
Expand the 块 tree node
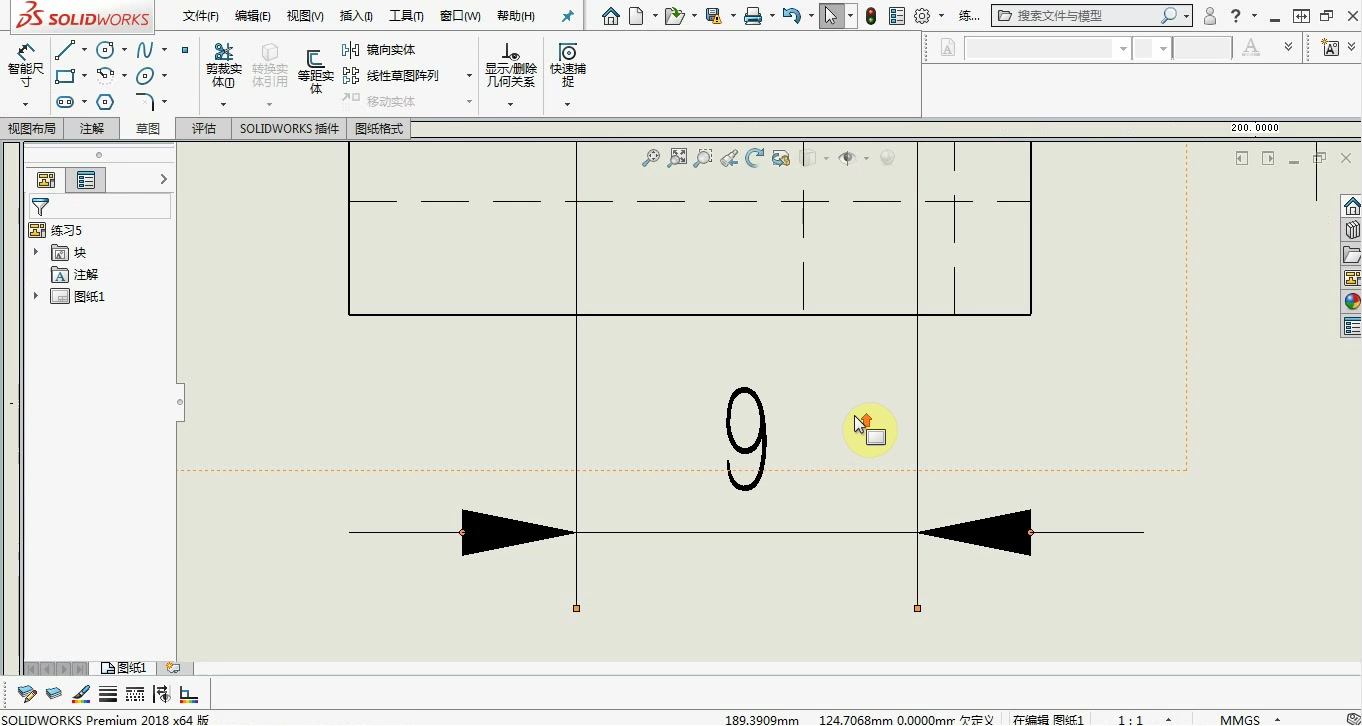(36, 252)
